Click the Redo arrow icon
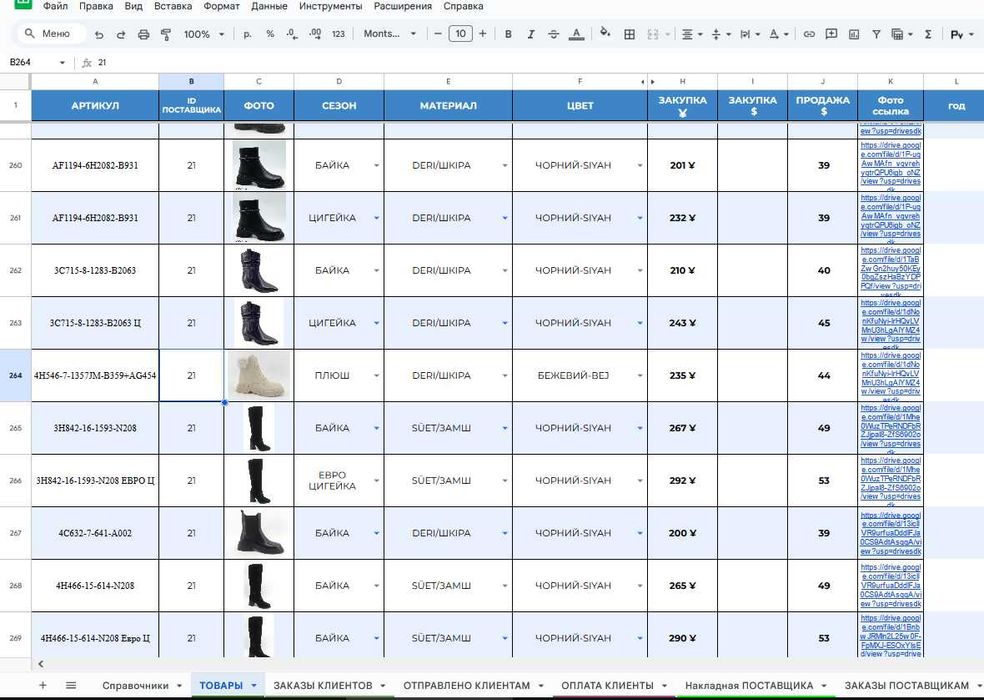Image resolution: width=984 pixels, height=700 pixels. point(120,35)
